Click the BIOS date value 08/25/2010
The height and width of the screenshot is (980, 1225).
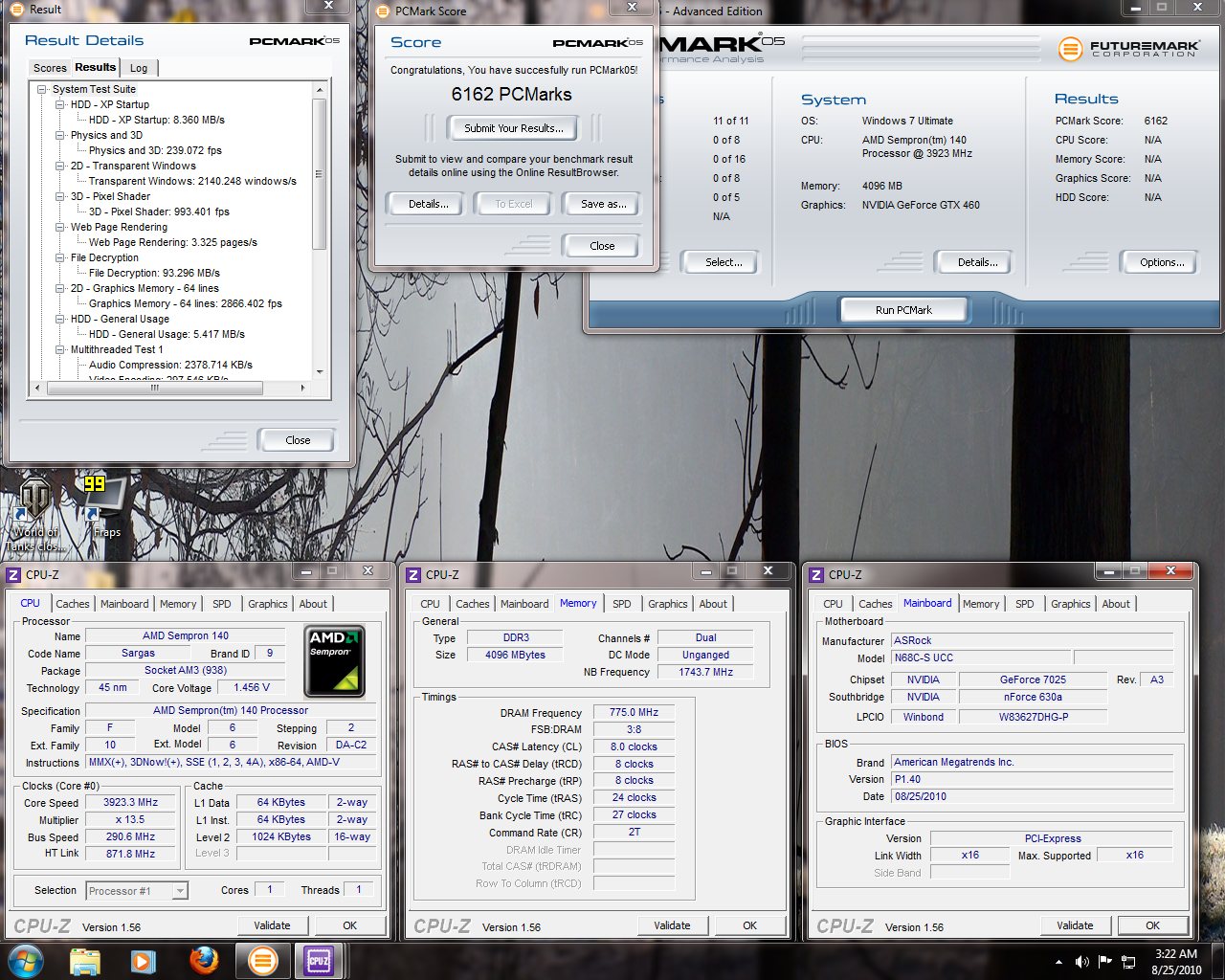click(x=1032, y=796)
